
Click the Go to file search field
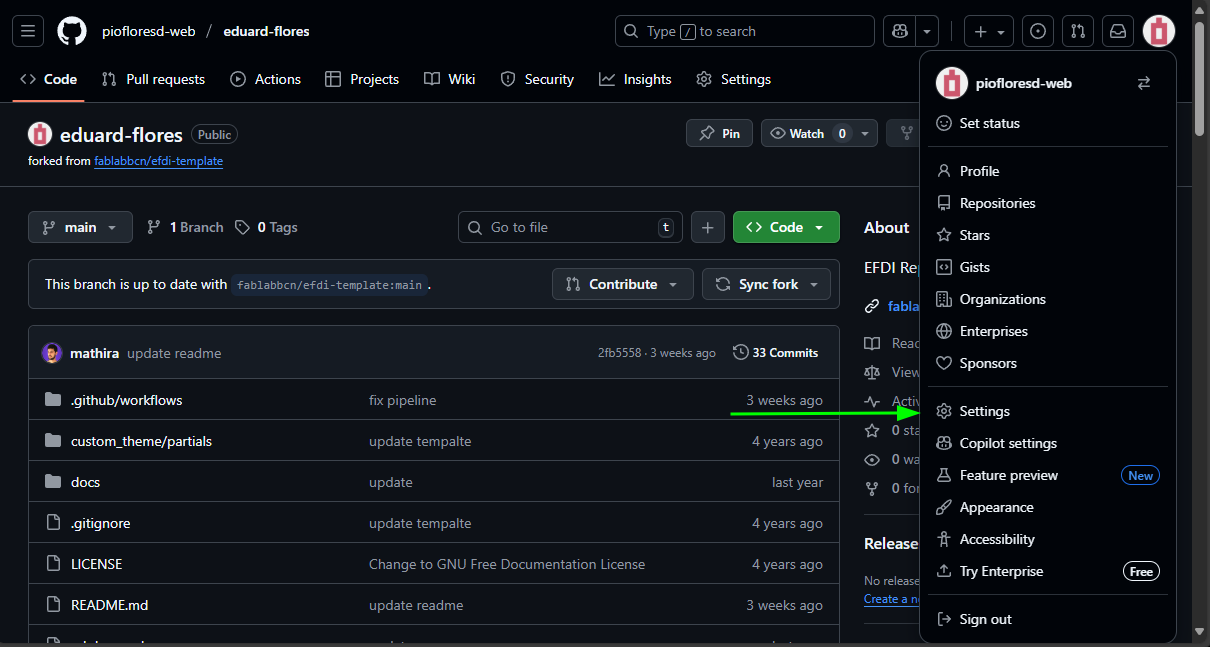pyautogui.click(x=570, y=227)
